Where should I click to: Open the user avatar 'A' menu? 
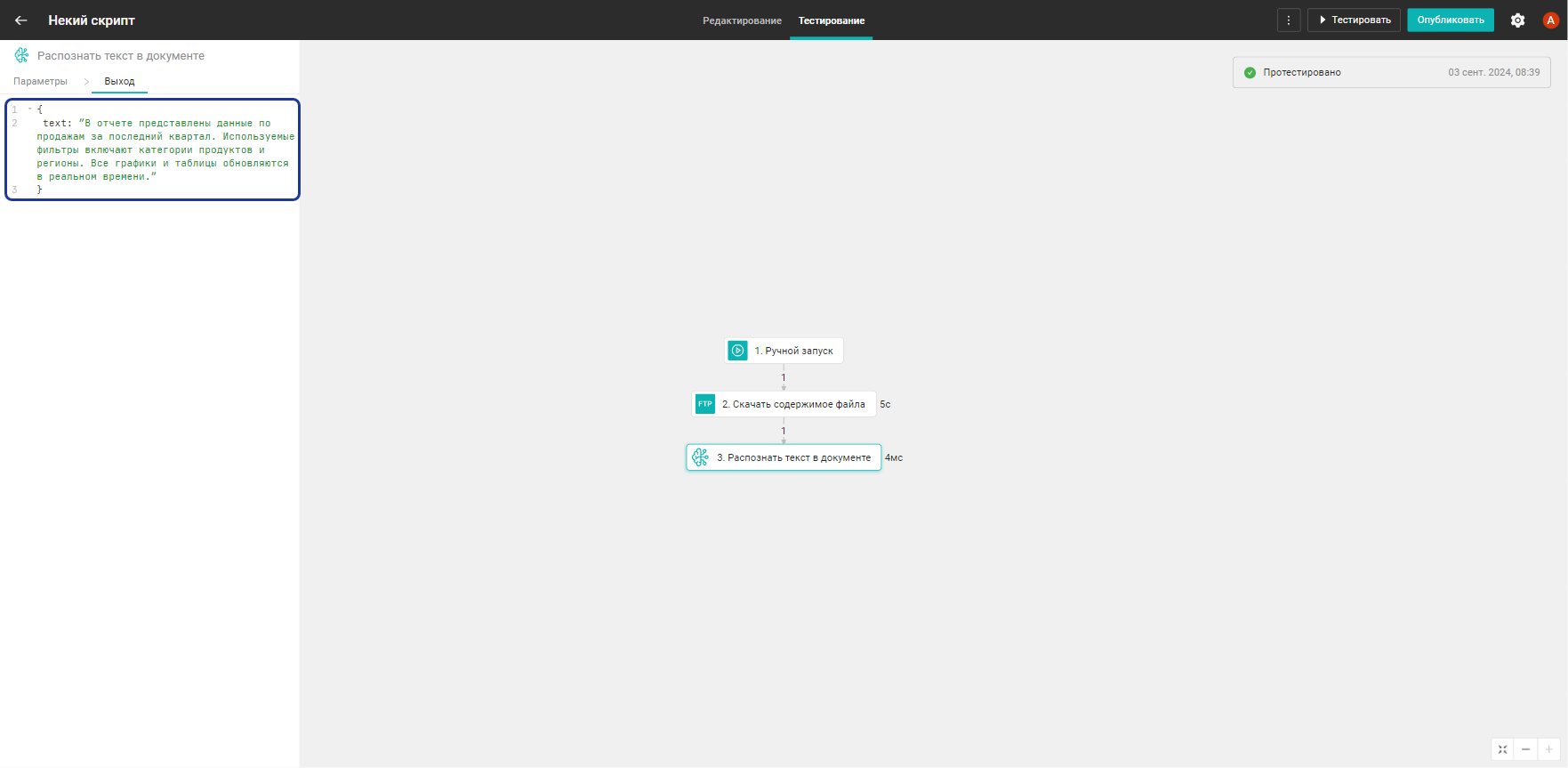point(1550,20)
